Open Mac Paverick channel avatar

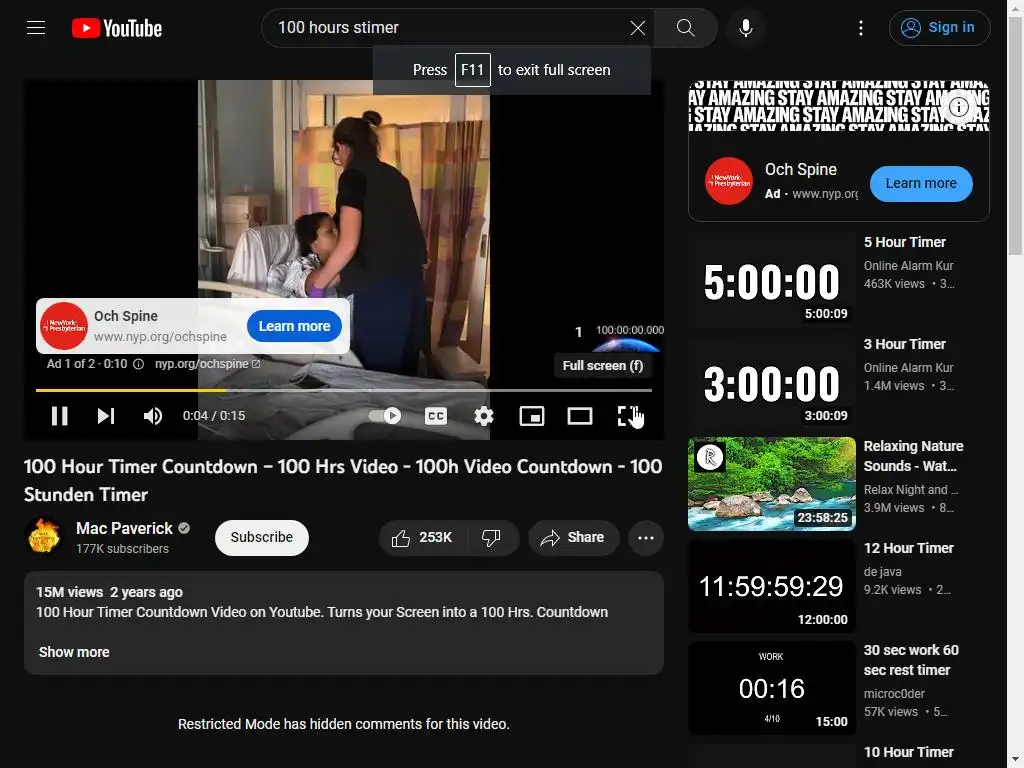click(44, 536)
